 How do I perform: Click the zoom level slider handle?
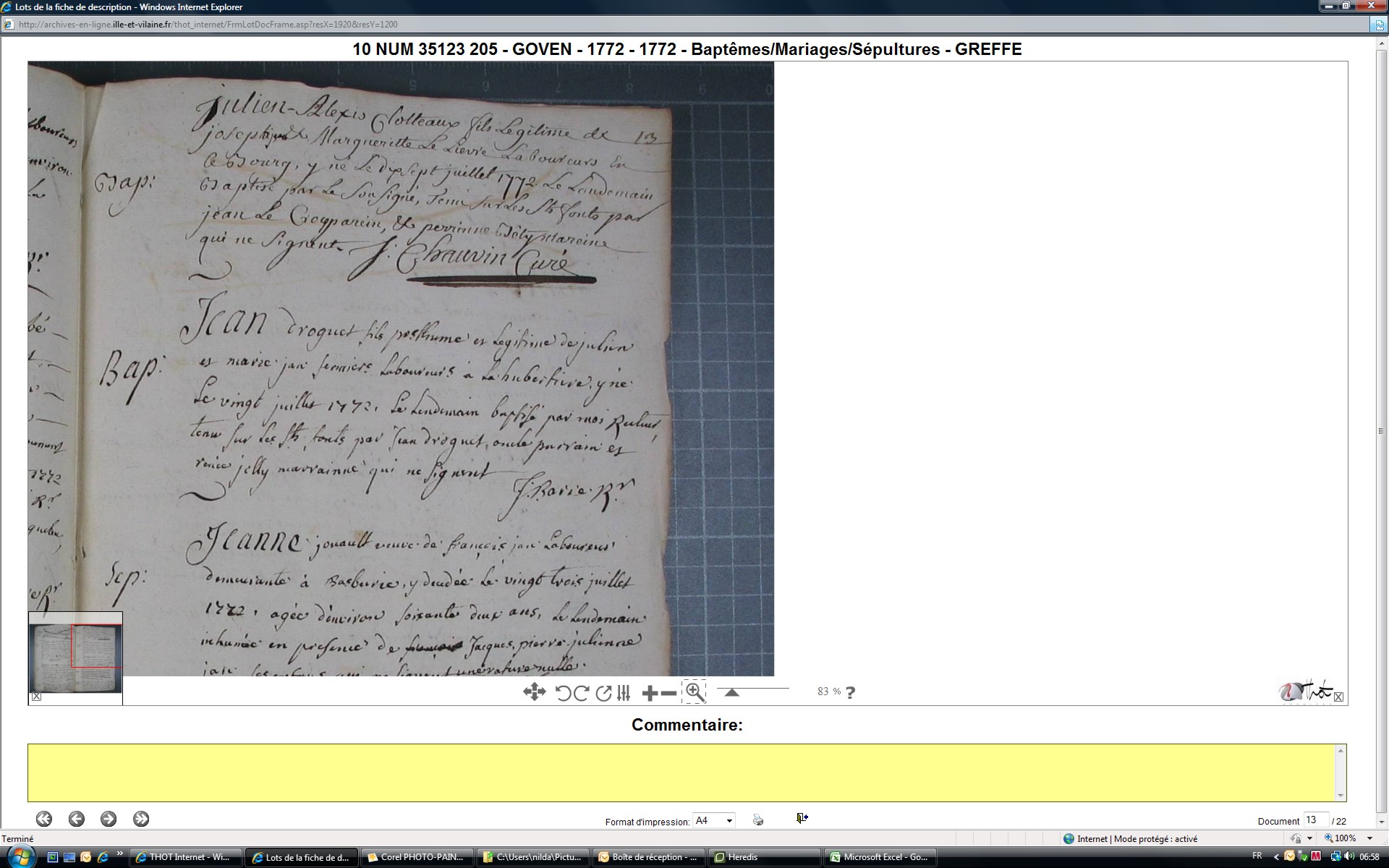tap(731, 692)
